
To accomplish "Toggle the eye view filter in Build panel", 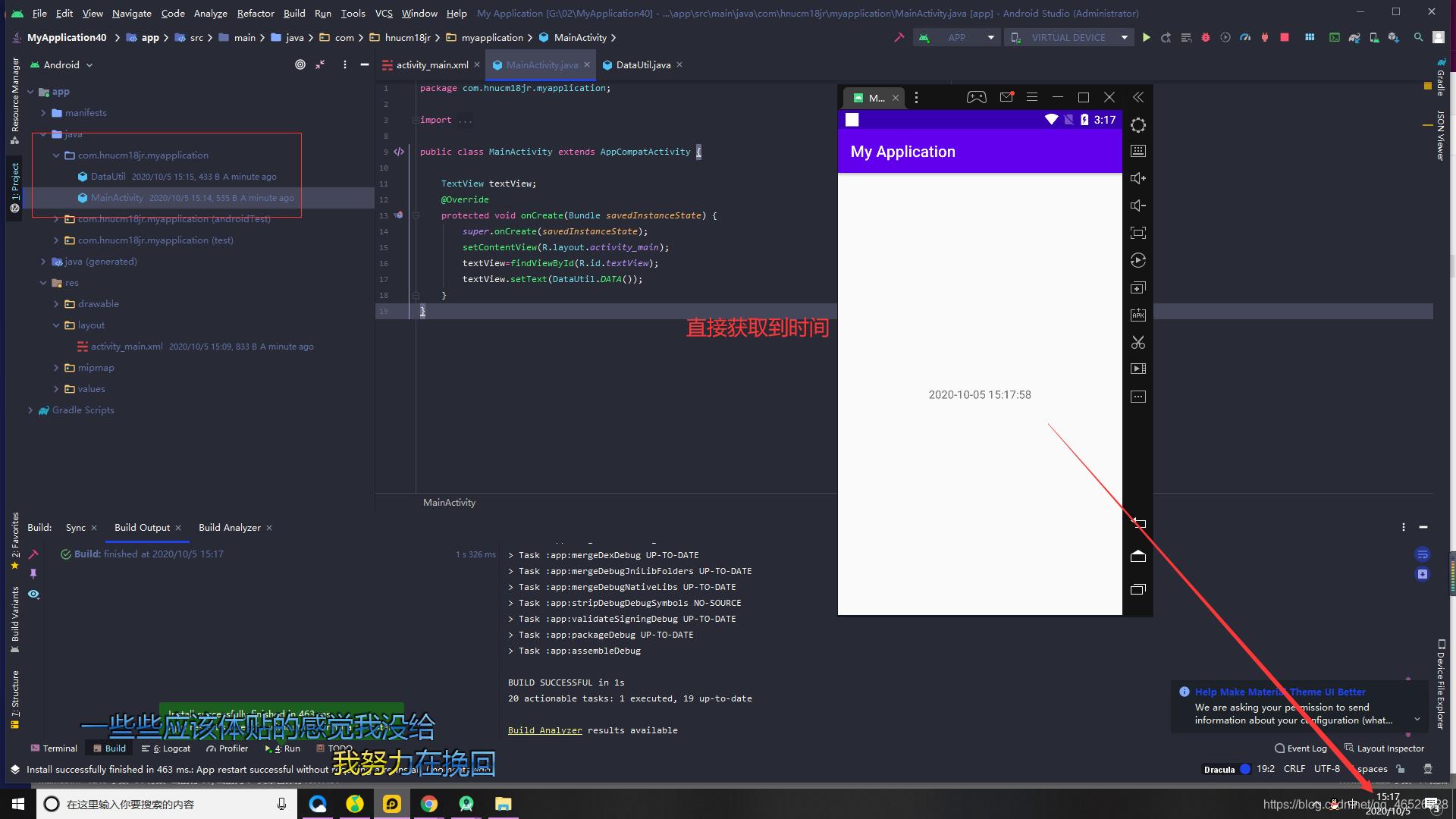I will (33, 594).
